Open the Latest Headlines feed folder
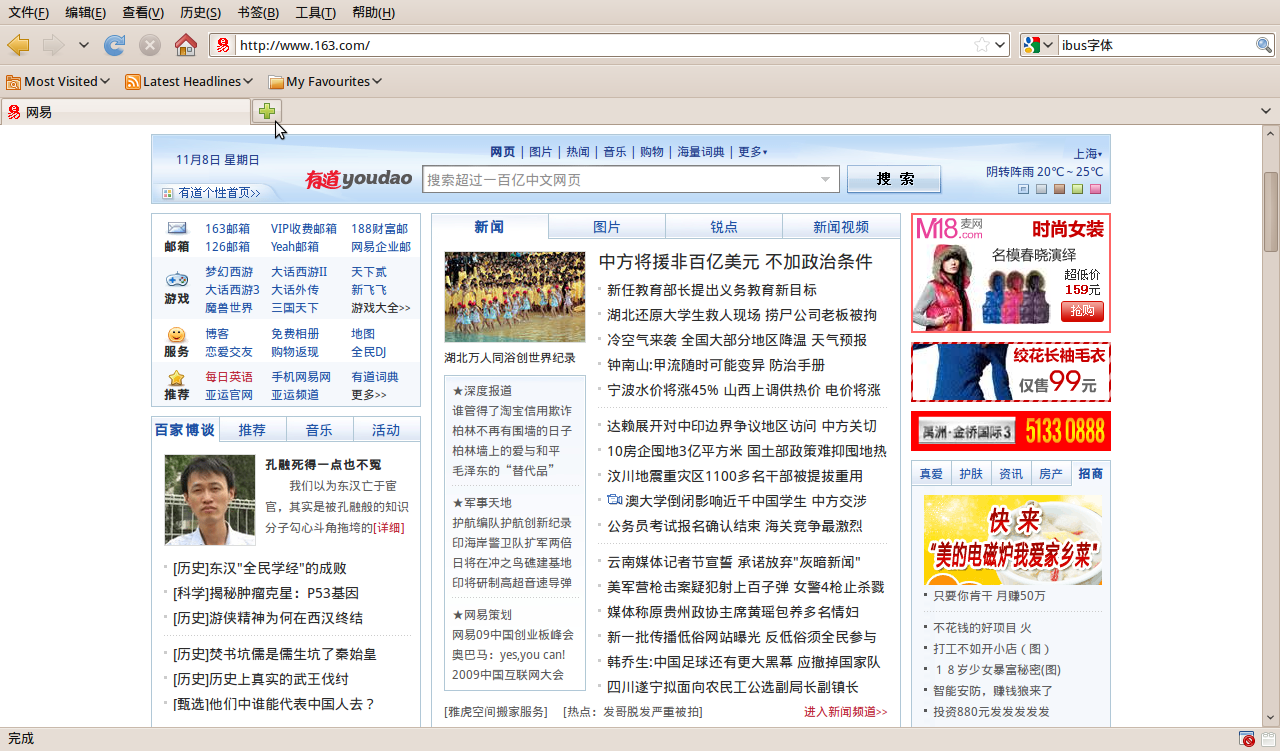This screenshot has height=751, width=1280. tap(189, 81)
